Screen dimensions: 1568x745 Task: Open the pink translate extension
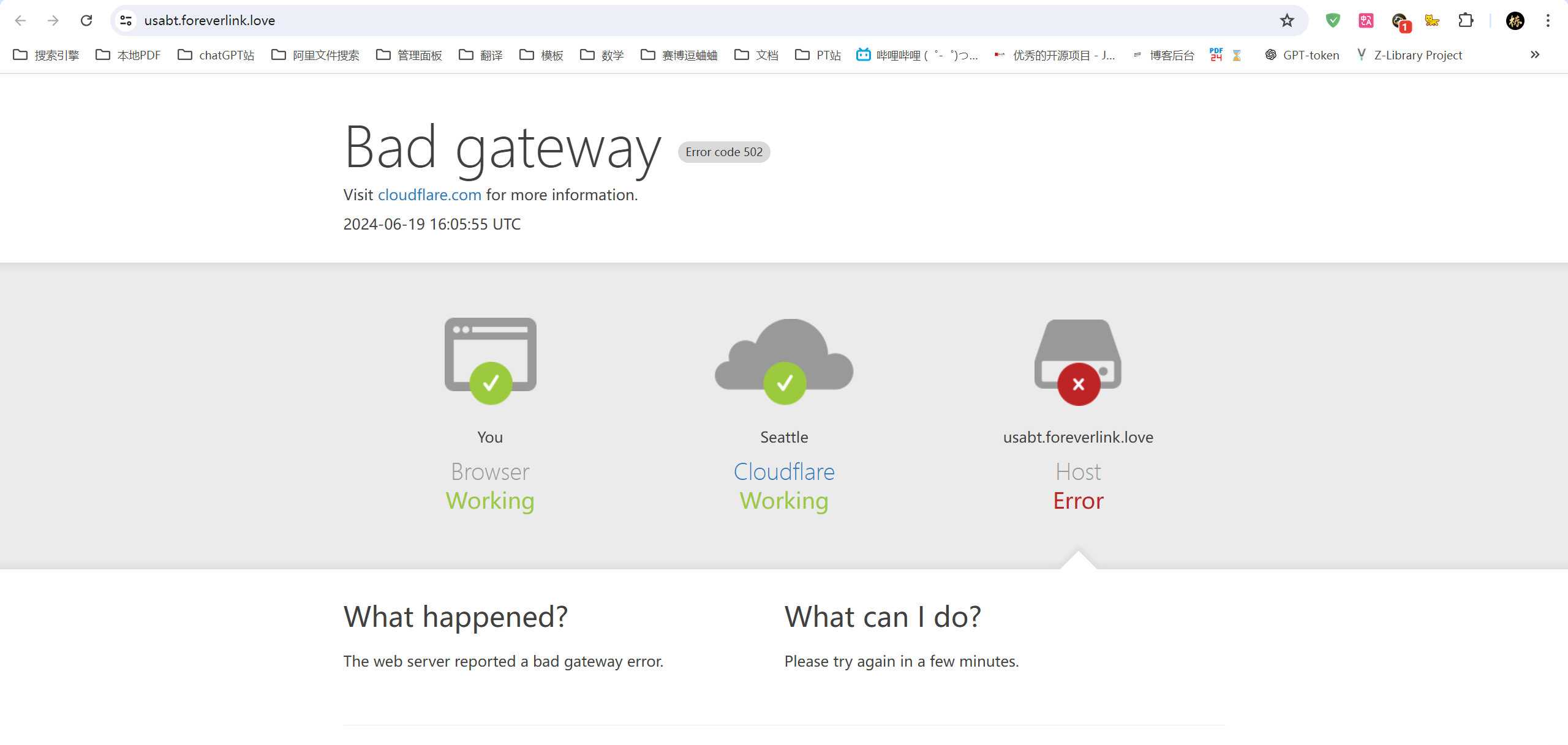pos(1366,21)
